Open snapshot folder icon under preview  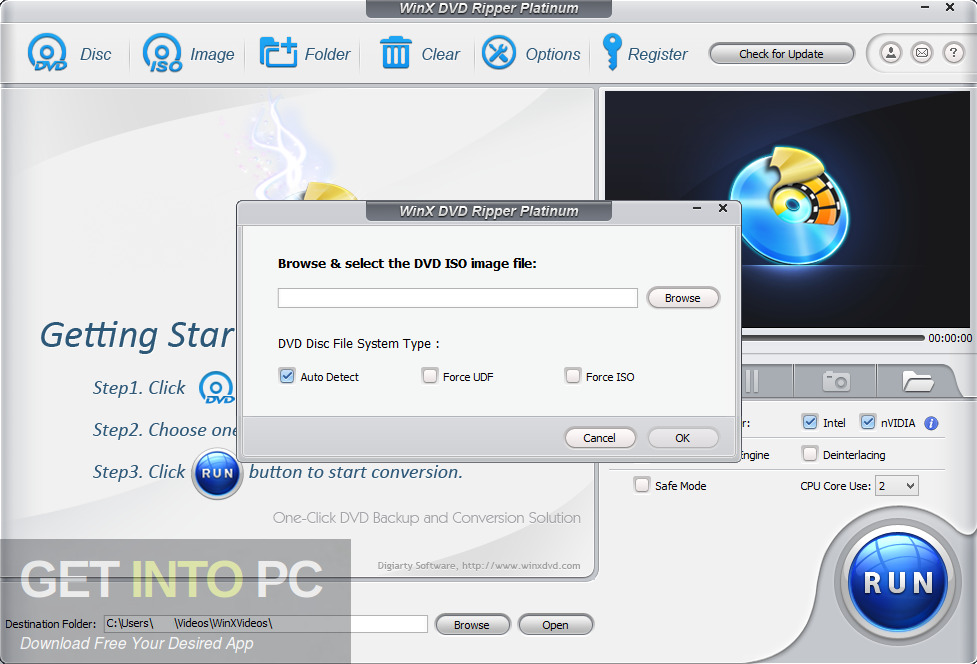tap(917, 381)
